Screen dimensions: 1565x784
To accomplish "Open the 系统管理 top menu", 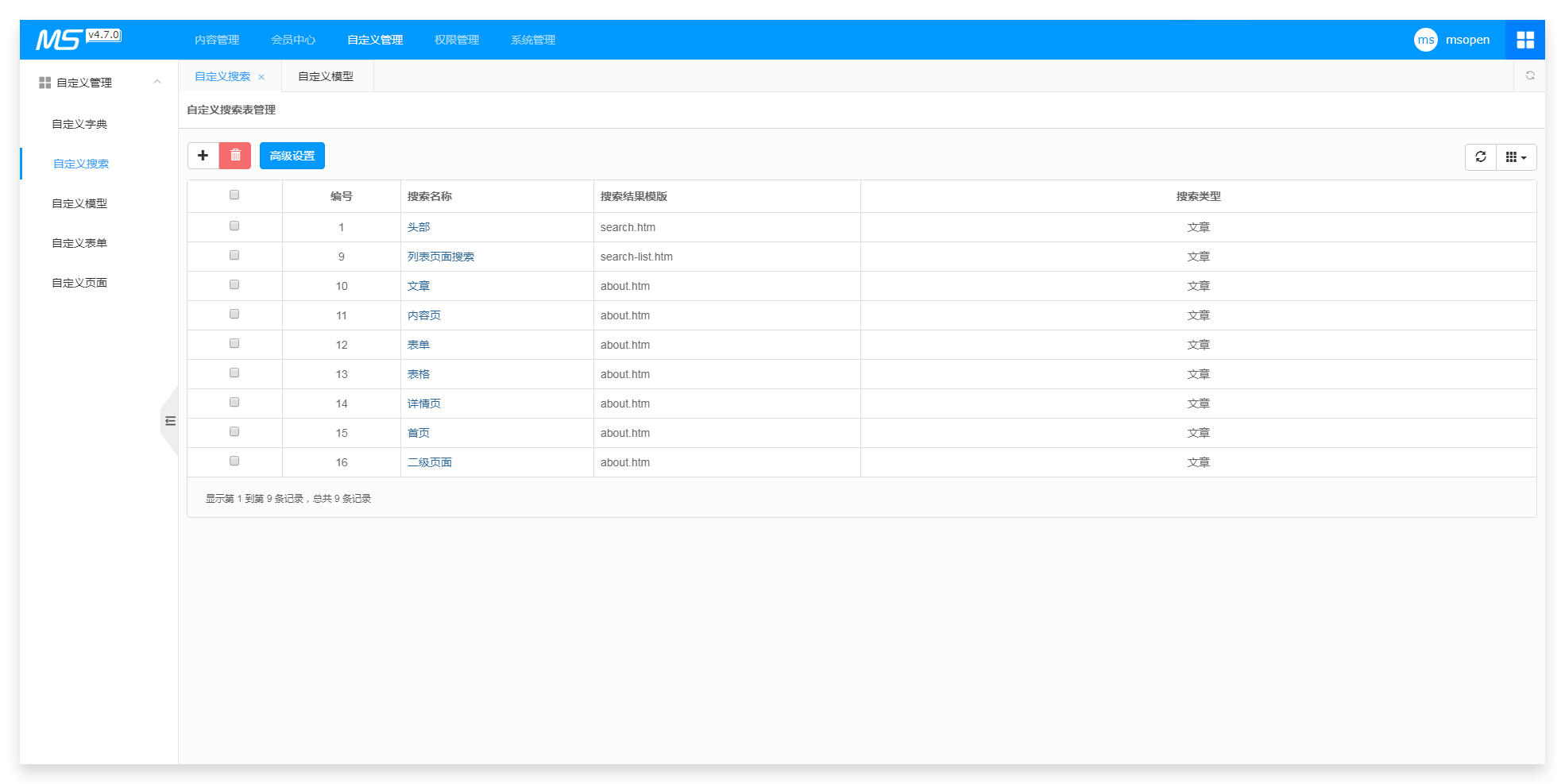I will click(533, 40).
